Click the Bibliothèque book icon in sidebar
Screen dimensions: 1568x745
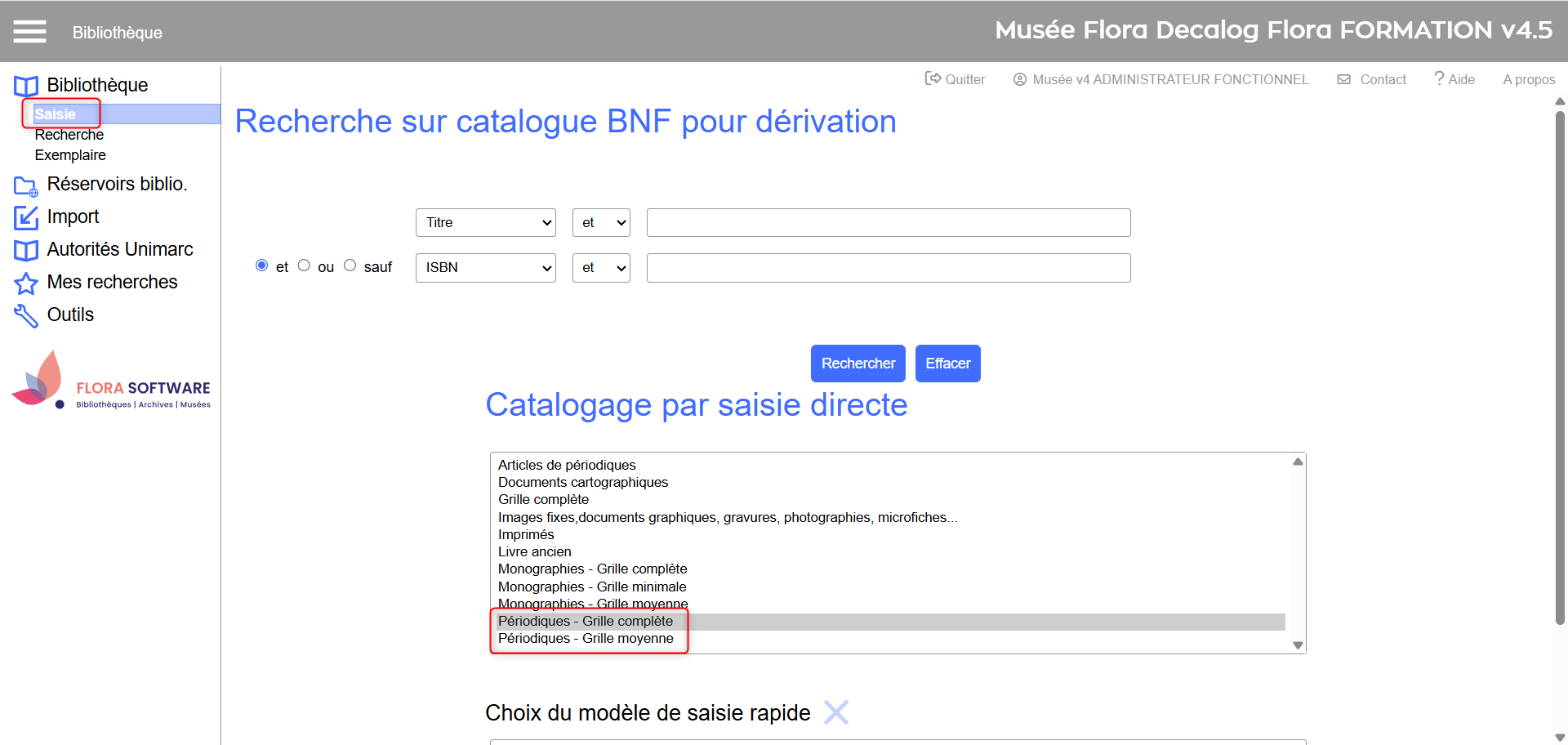25,86
